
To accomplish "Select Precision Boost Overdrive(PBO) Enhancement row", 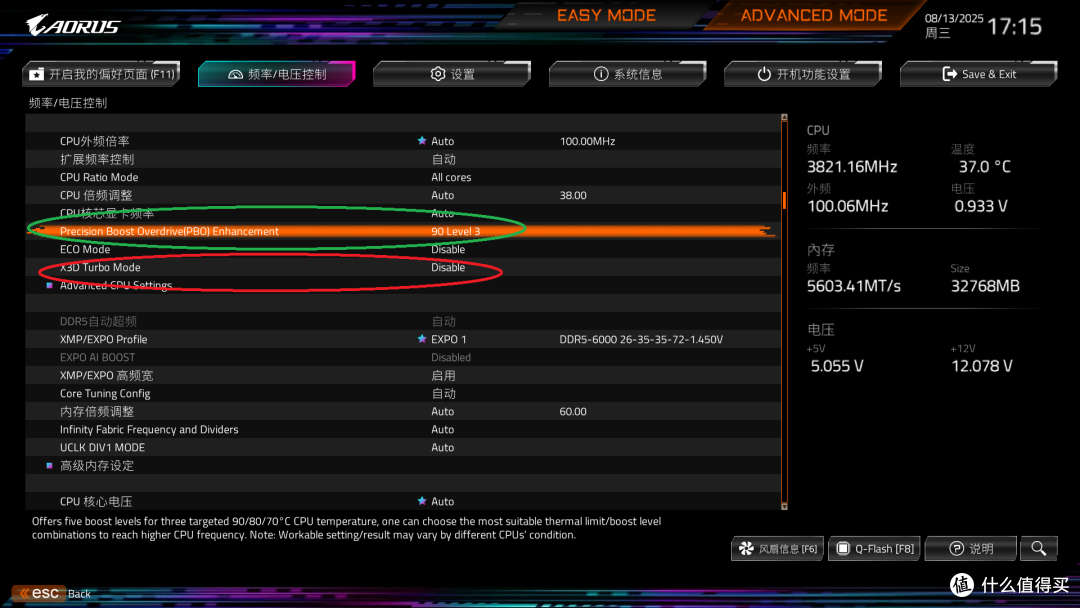I will pyautogui.click(x=403, y=231).
